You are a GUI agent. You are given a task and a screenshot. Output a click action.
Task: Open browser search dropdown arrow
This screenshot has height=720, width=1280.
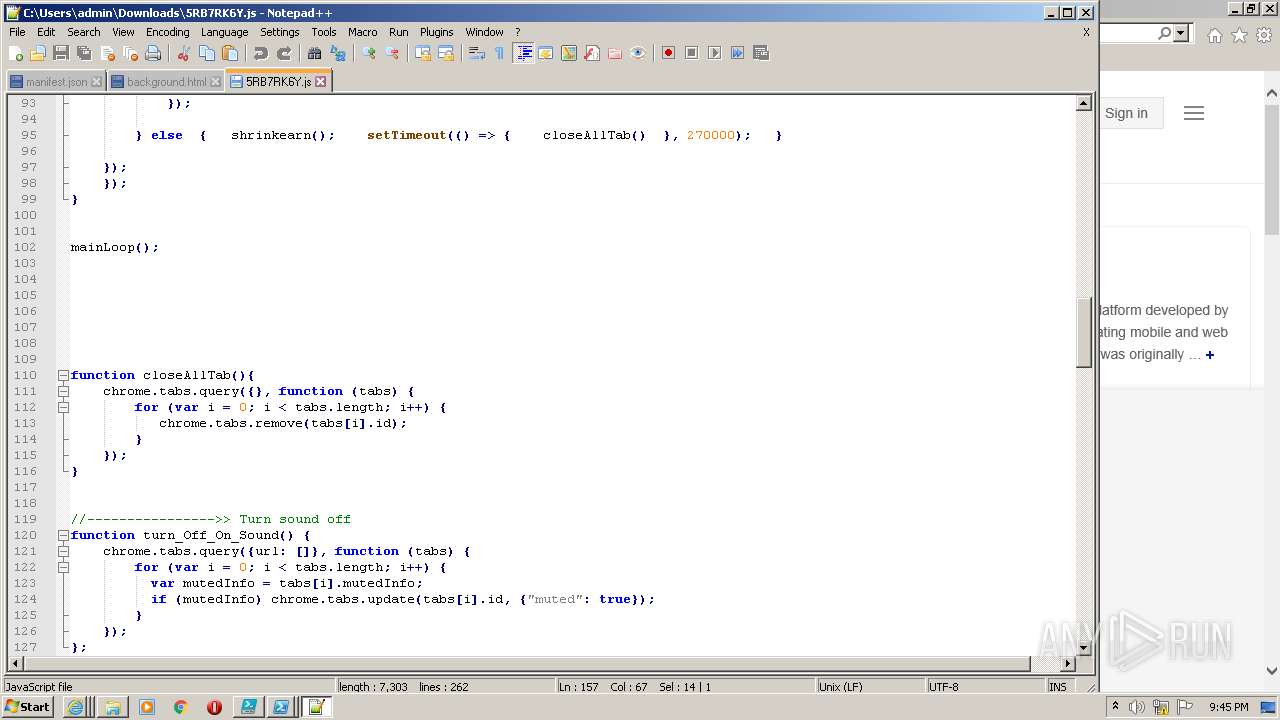pos(1181,34)
